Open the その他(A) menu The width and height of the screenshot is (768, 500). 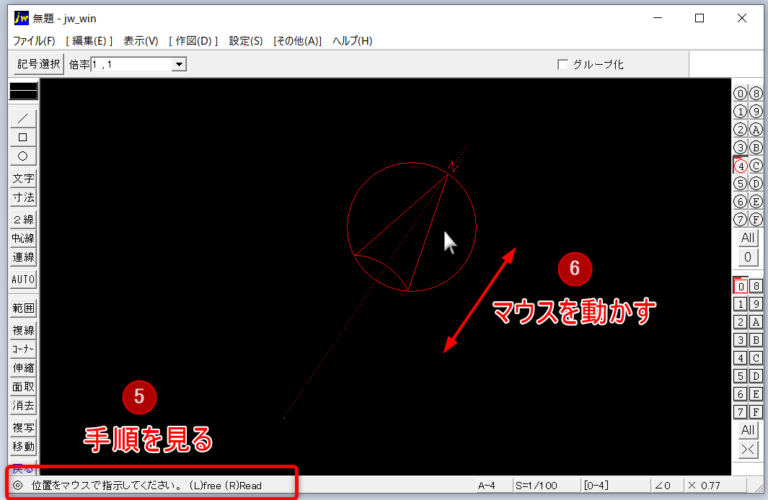(x=297, y=41)
